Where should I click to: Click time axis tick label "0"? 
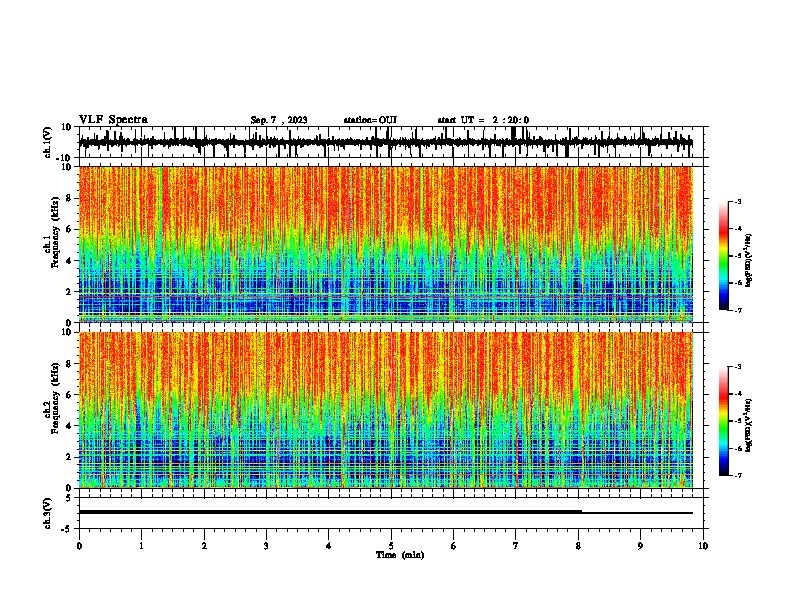click(79, 546)
